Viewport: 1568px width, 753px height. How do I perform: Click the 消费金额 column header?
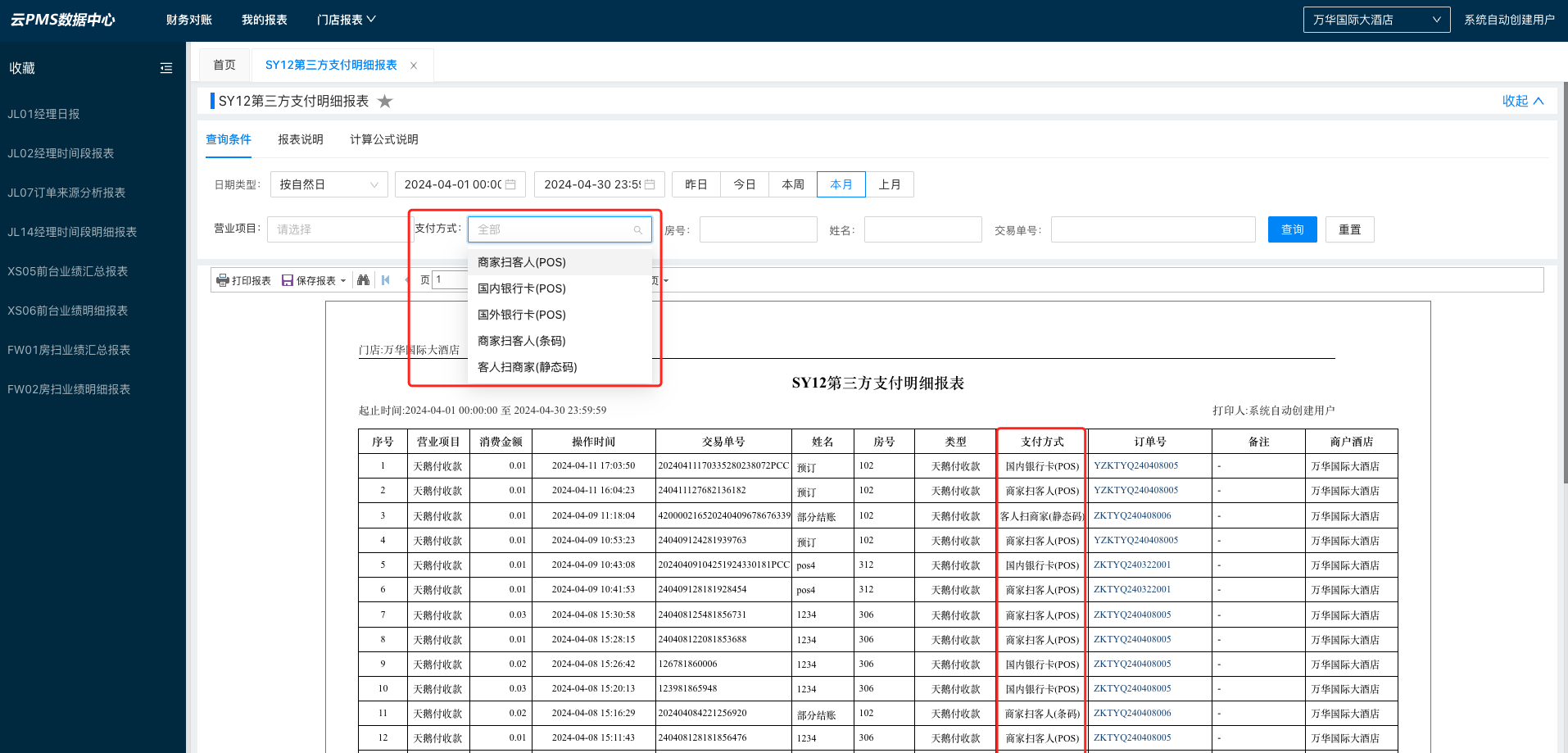point(501,442)
